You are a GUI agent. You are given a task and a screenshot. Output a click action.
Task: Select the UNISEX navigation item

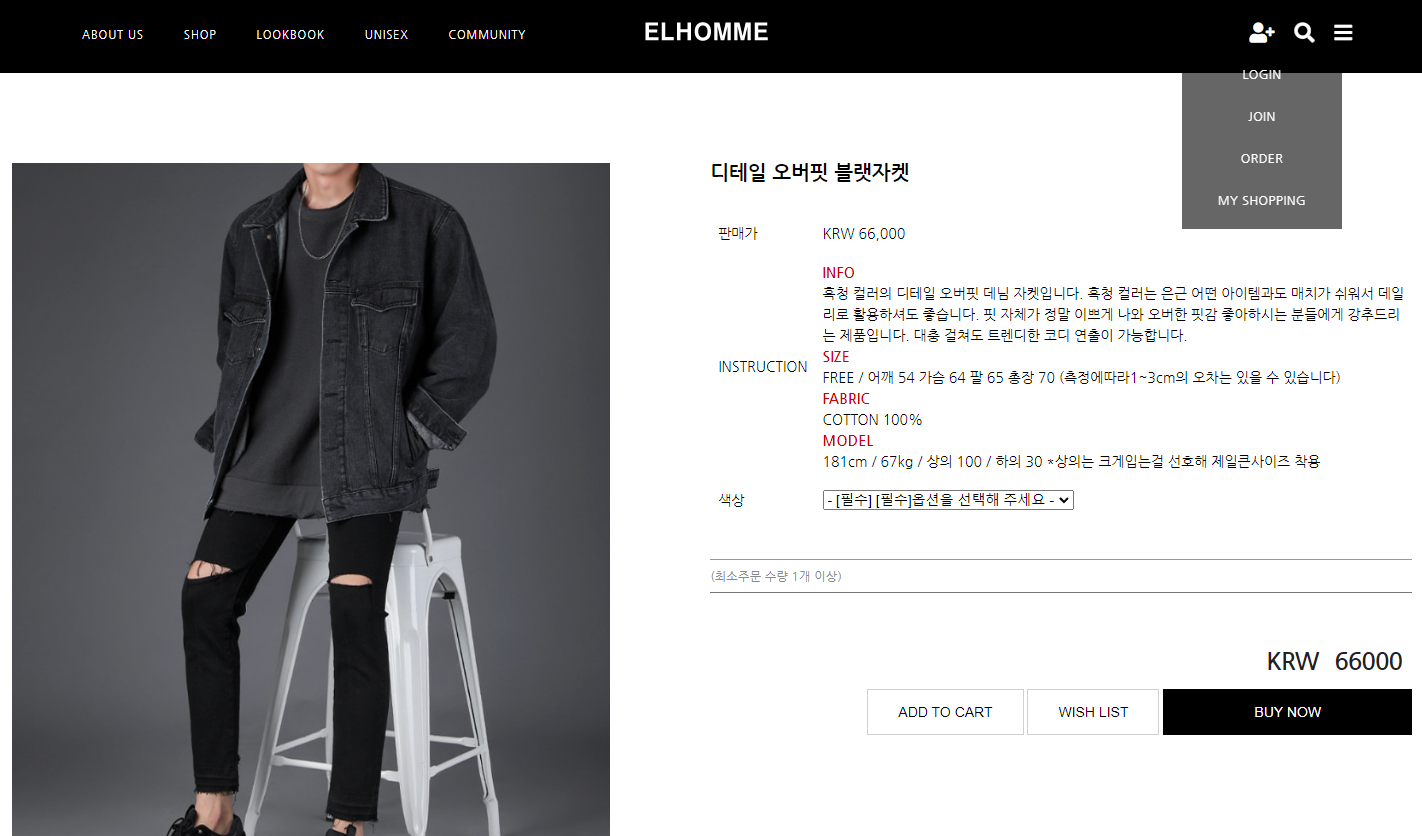tap(386, 35)
